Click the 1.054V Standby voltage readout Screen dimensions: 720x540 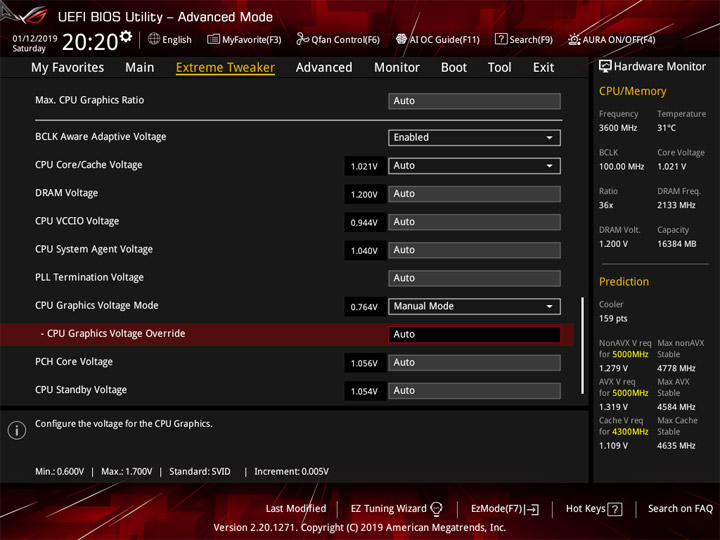(x=365, y=391)
